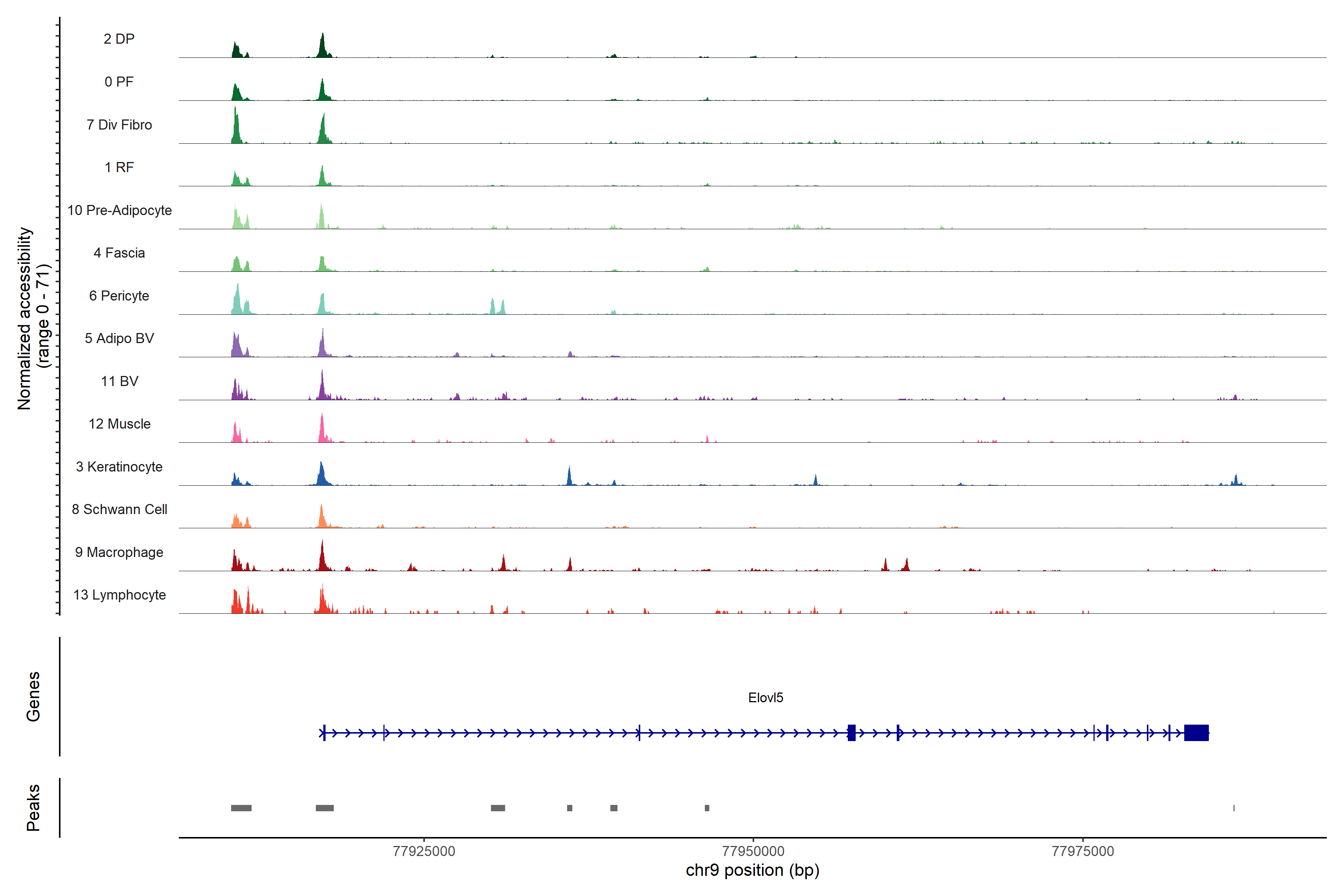The width and height of the screenshot is (1344, 896).
Task: Click the 77925000 axis tick label
Action: (x=424, y=852)
